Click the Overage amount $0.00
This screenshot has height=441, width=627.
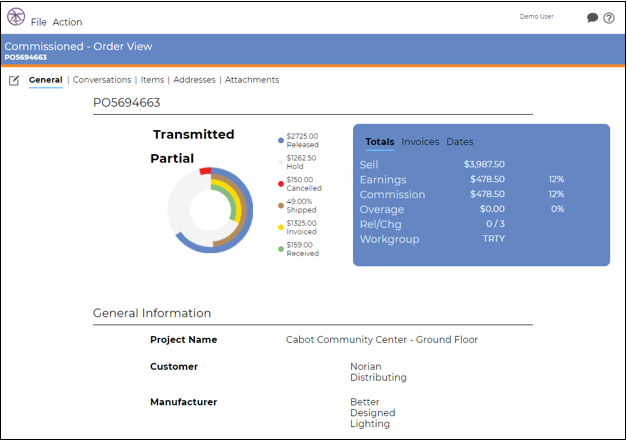pos(492,209)
